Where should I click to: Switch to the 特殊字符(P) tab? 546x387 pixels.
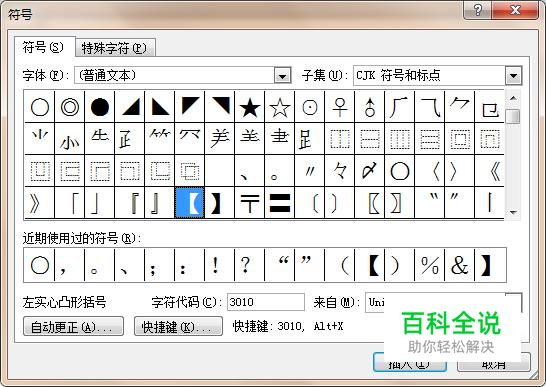coord(115,48)
